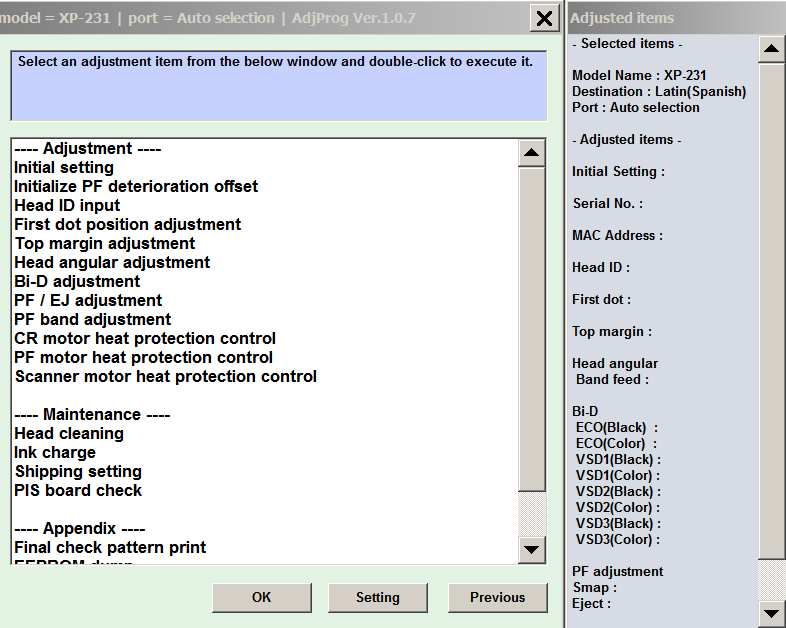Click the Adjusted items panel scrollbar thumb

click(771, 311)
